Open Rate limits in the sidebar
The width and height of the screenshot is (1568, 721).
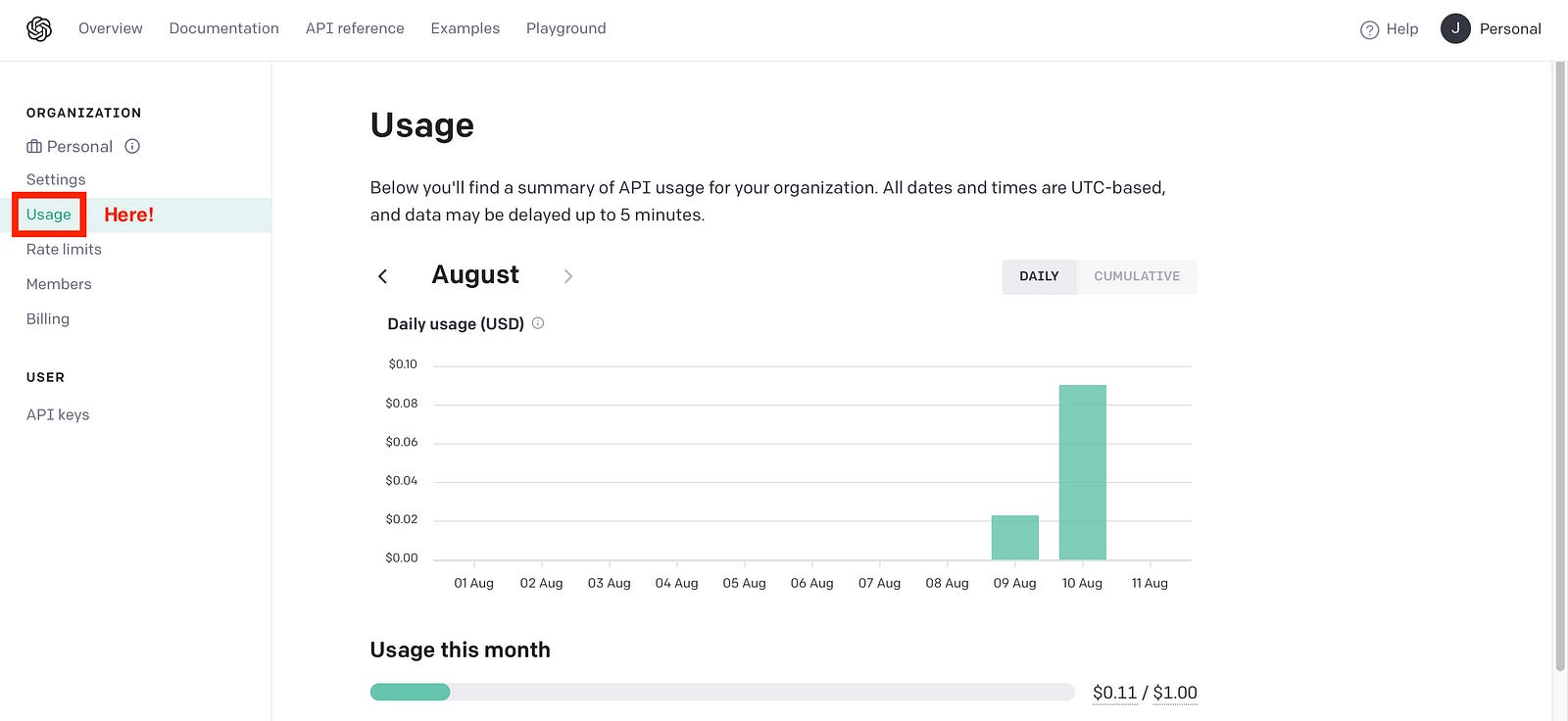point(64,249)
